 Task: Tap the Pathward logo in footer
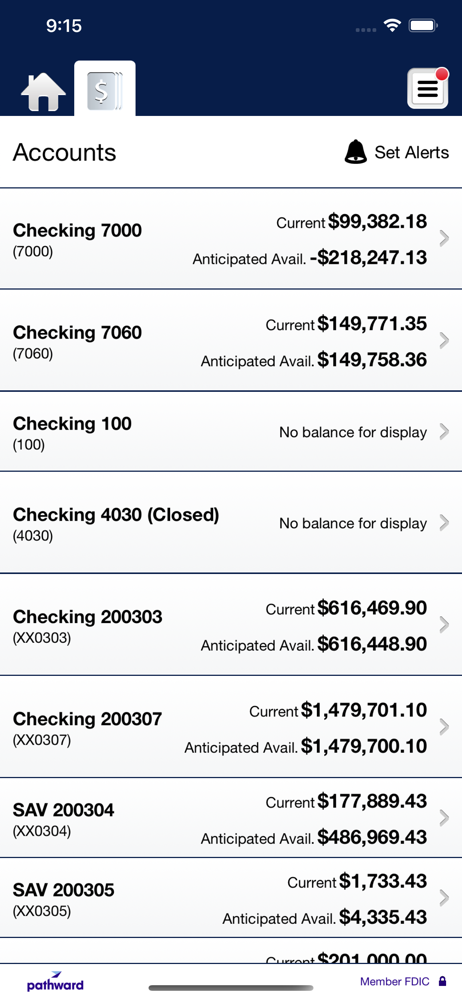(55, 982)
